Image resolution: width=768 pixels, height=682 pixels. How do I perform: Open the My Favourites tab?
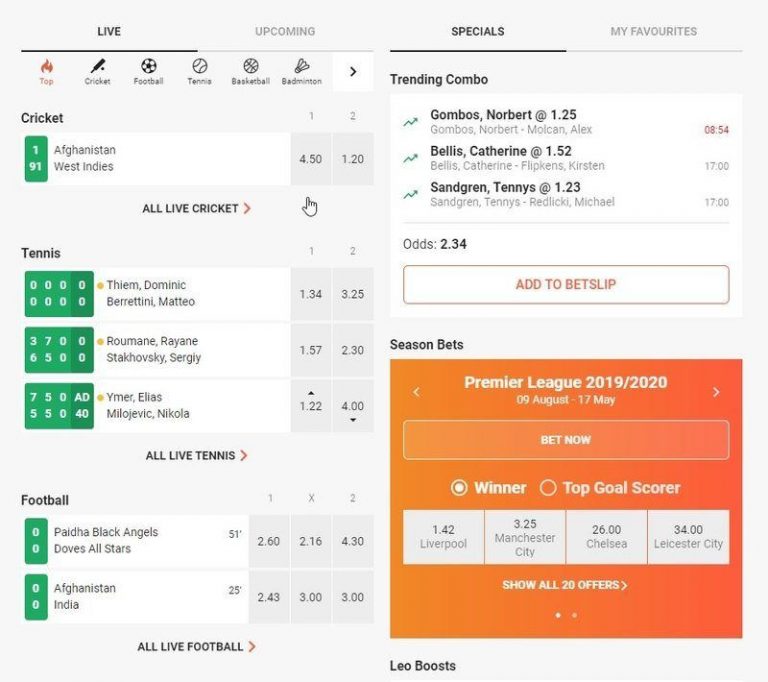click(x=654, y=32)
